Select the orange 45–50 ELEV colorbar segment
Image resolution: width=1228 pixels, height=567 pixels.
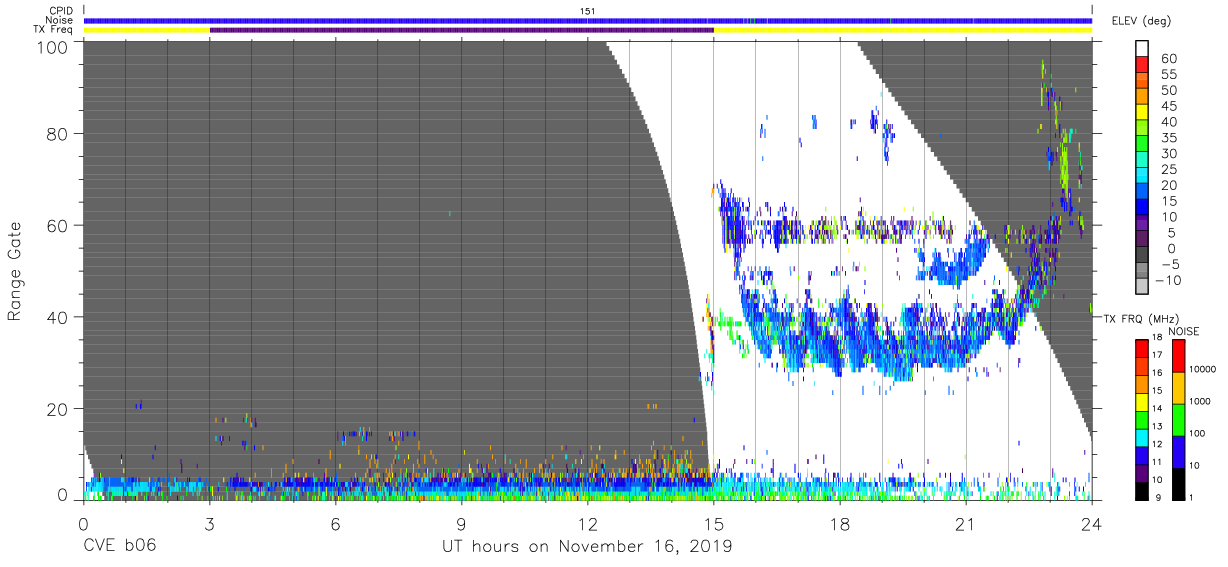point(1143,98)
